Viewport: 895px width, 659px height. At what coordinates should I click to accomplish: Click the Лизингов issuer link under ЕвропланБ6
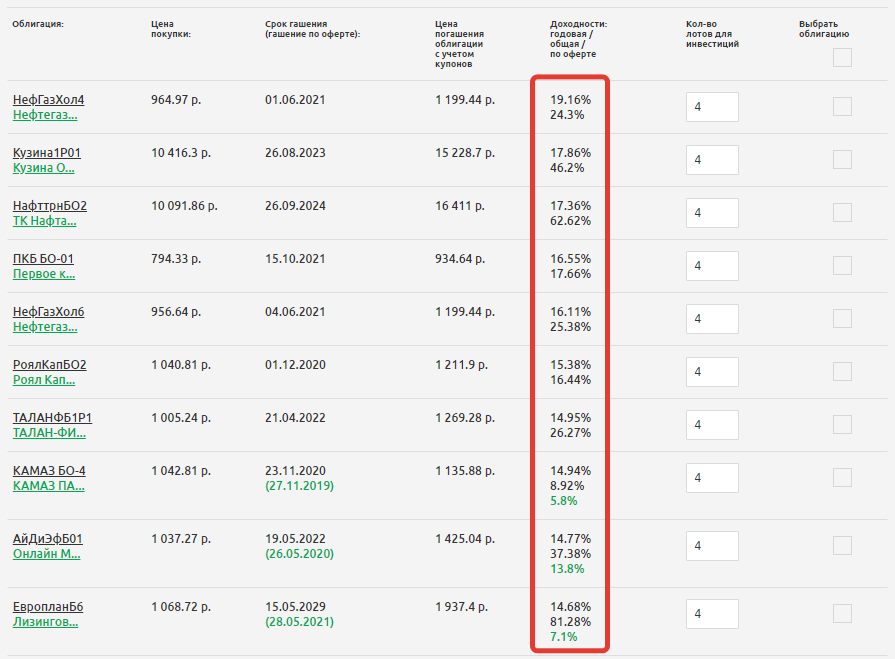click(45, 621)
